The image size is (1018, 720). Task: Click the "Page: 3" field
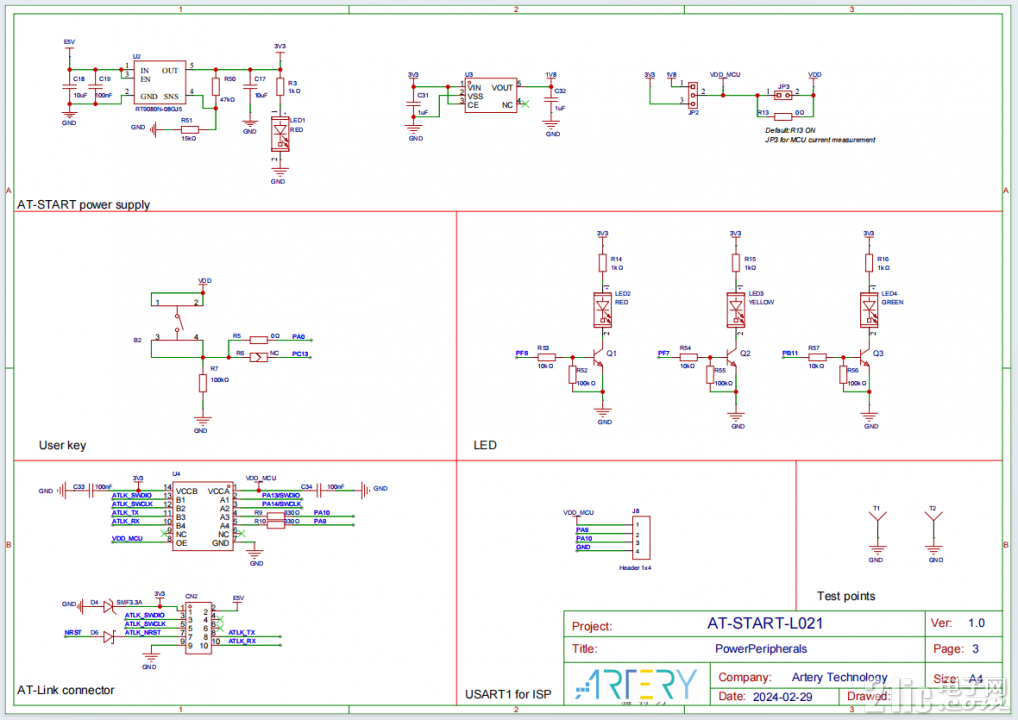coord(954,649)
